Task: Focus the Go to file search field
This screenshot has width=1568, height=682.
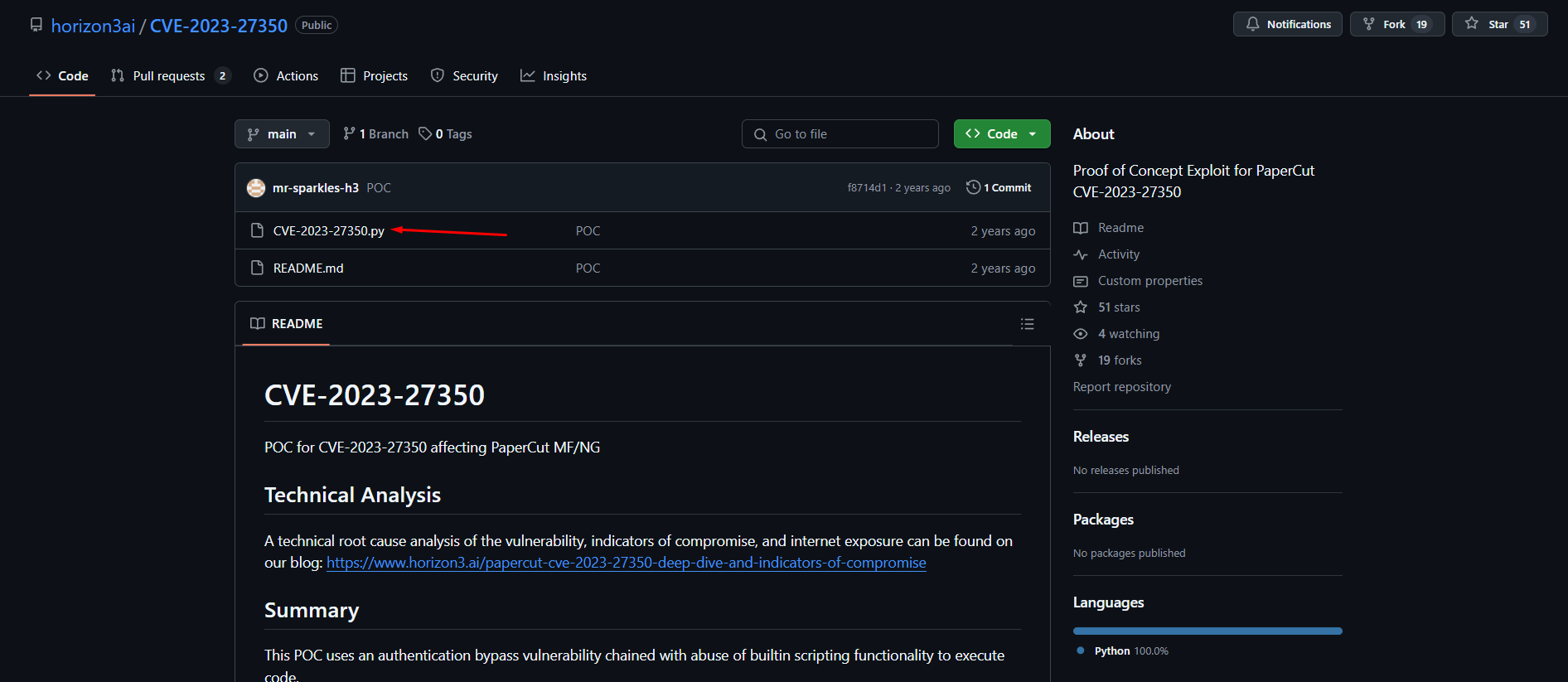Action: coord(840,133)
